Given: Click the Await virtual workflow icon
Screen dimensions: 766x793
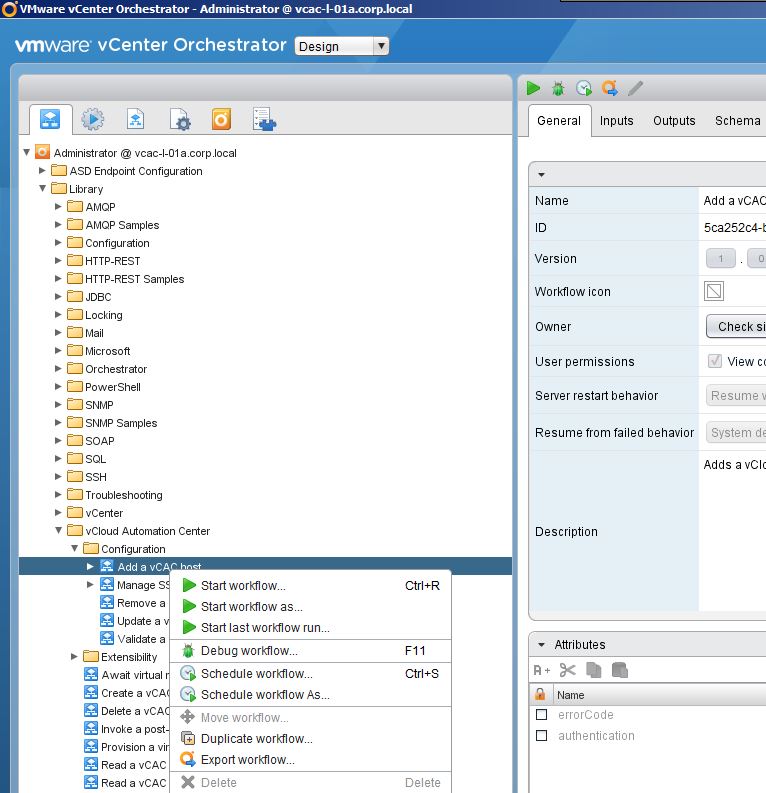Looking at the screenshot, I should [91, 674].
